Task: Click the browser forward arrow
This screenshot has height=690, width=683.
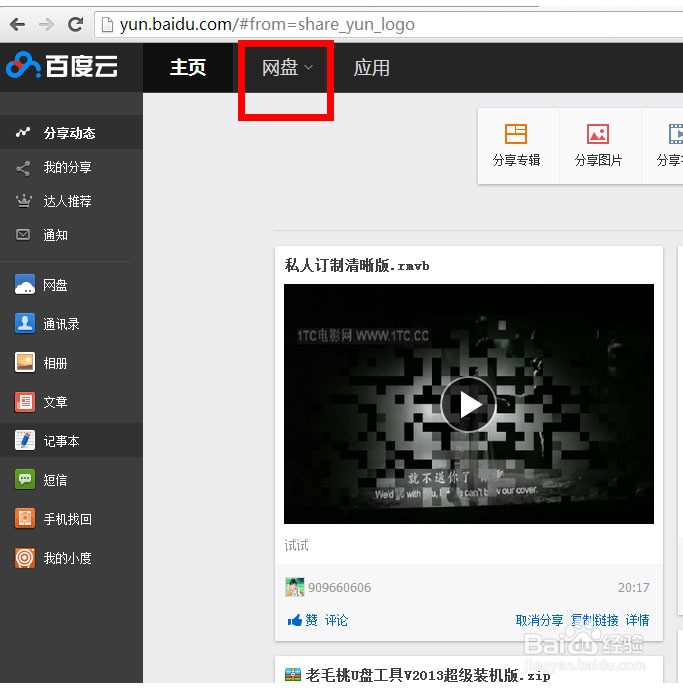Action: [x=46, y=24]
